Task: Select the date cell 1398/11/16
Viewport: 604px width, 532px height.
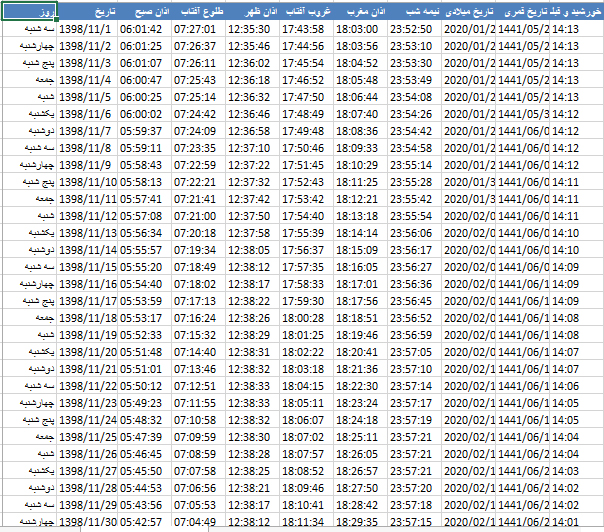Action: coord(87,284)
